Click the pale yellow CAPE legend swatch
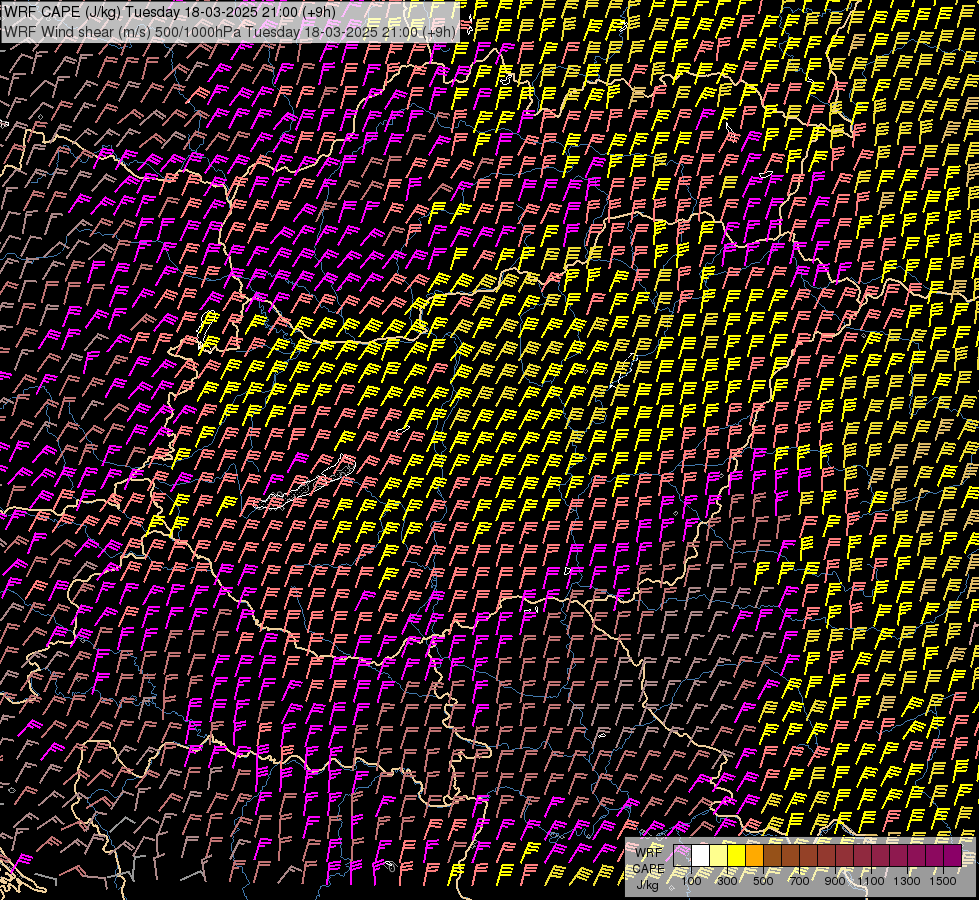979x900 pixels. click(719, 855)
